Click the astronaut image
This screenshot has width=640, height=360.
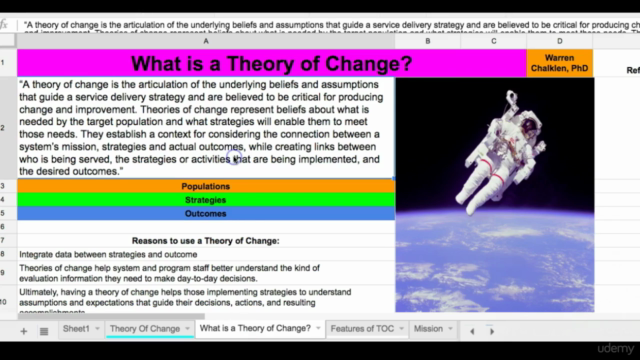495,195
